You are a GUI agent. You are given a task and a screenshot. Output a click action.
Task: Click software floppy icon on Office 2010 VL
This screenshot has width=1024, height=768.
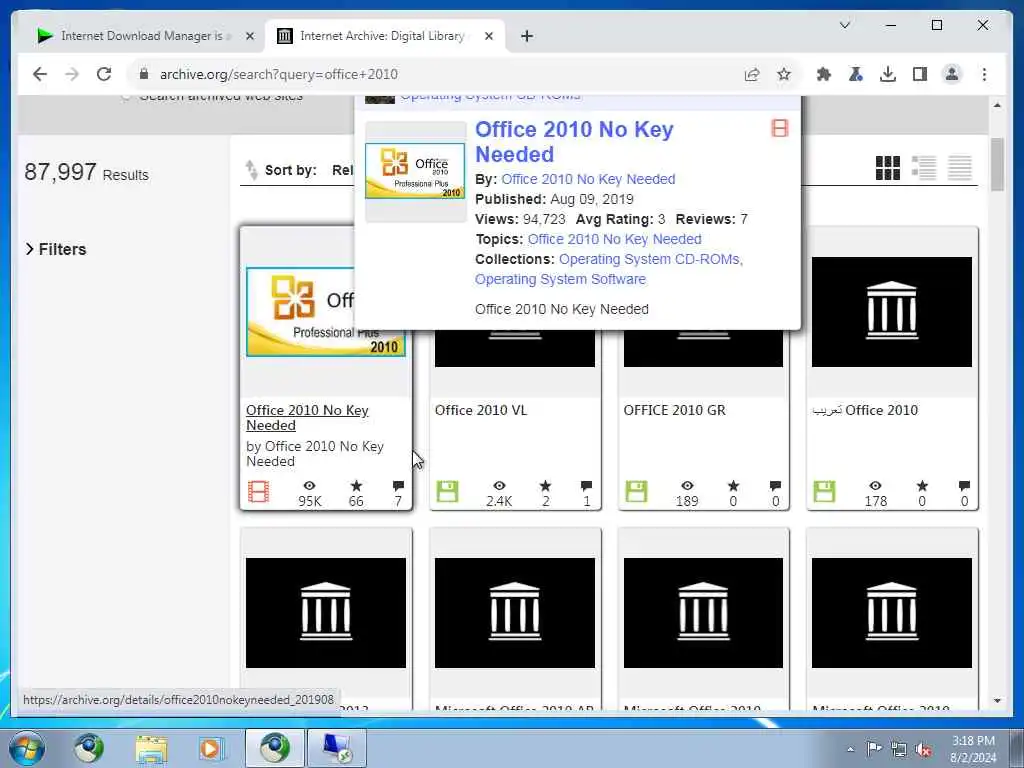coord(447,491)
